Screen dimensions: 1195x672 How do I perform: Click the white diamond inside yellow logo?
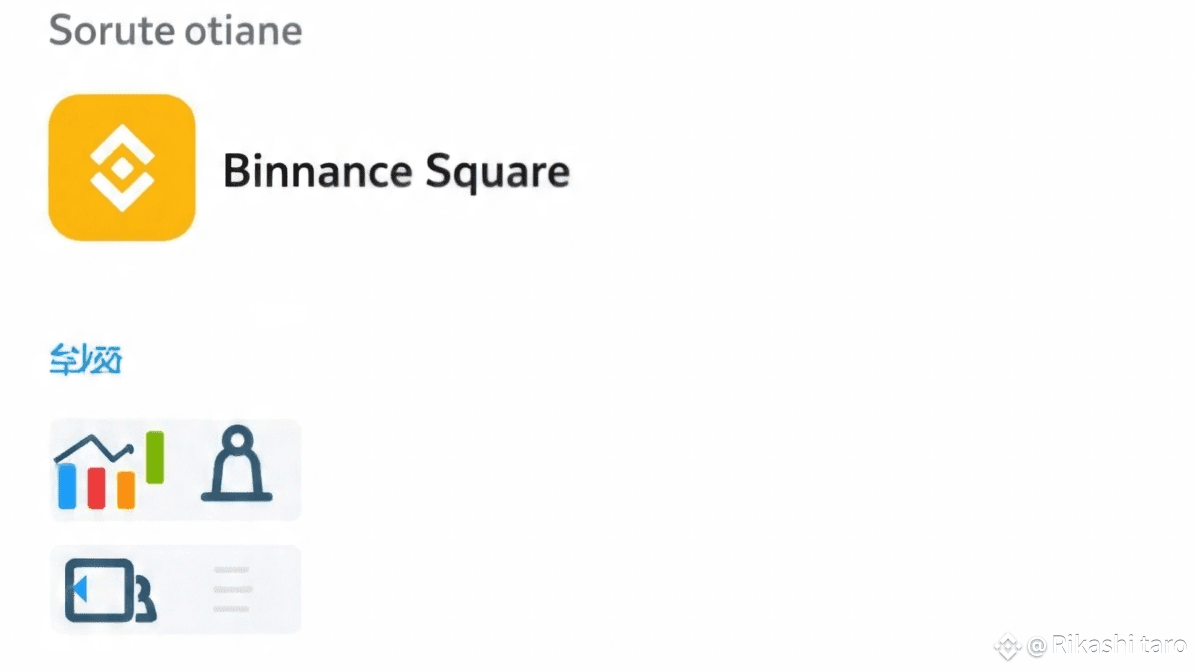click(x=122, y=168)
